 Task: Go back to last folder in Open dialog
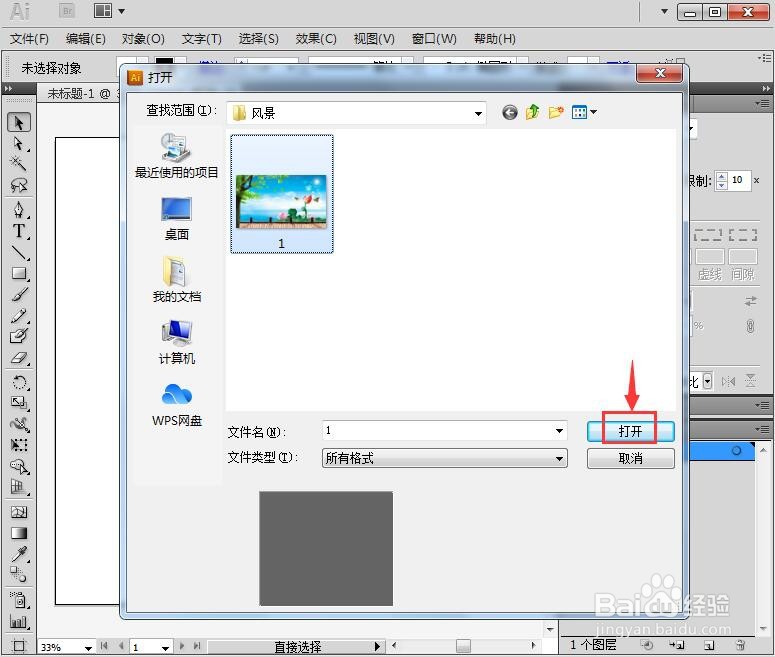point(510,113)
